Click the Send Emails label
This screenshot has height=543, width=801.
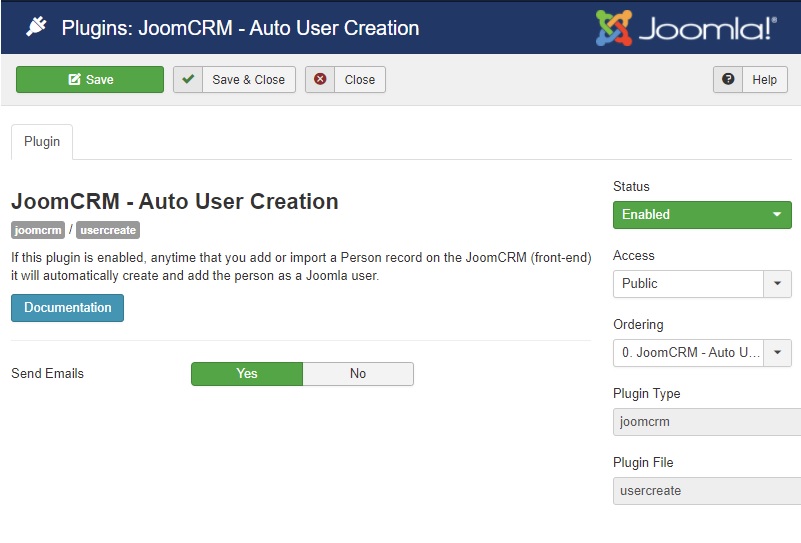pyautogui.click(x=48, y=373)
